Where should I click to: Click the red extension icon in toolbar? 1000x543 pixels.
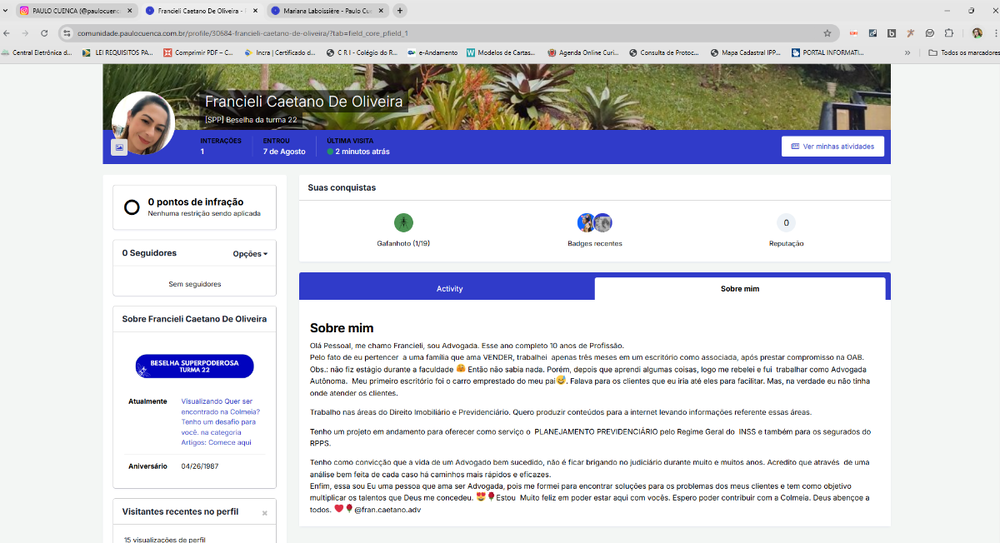pos(853,33)
